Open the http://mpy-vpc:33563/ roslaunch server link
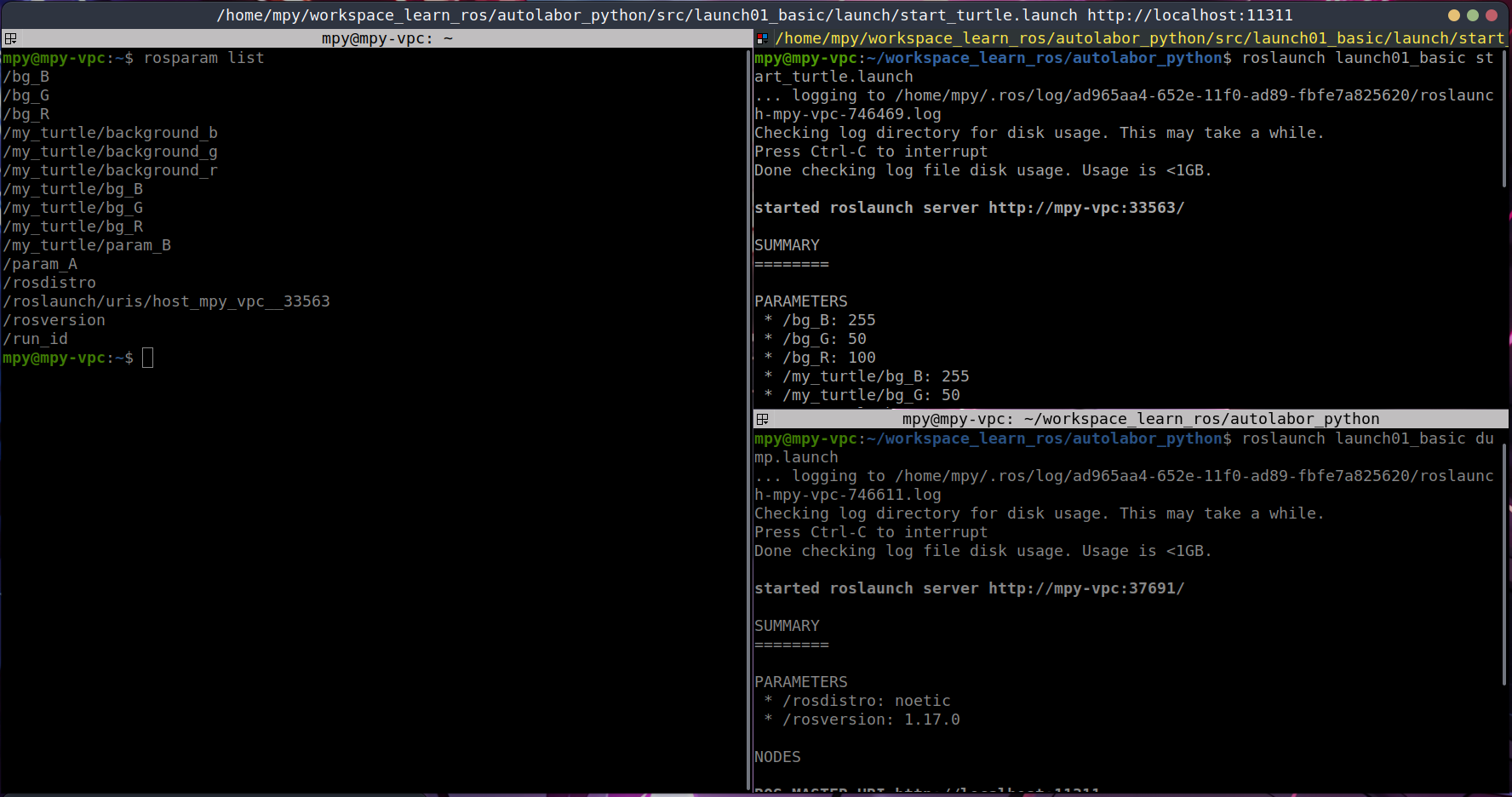The height and width of the screenshot is (797, 1512). coord(1085,208)
